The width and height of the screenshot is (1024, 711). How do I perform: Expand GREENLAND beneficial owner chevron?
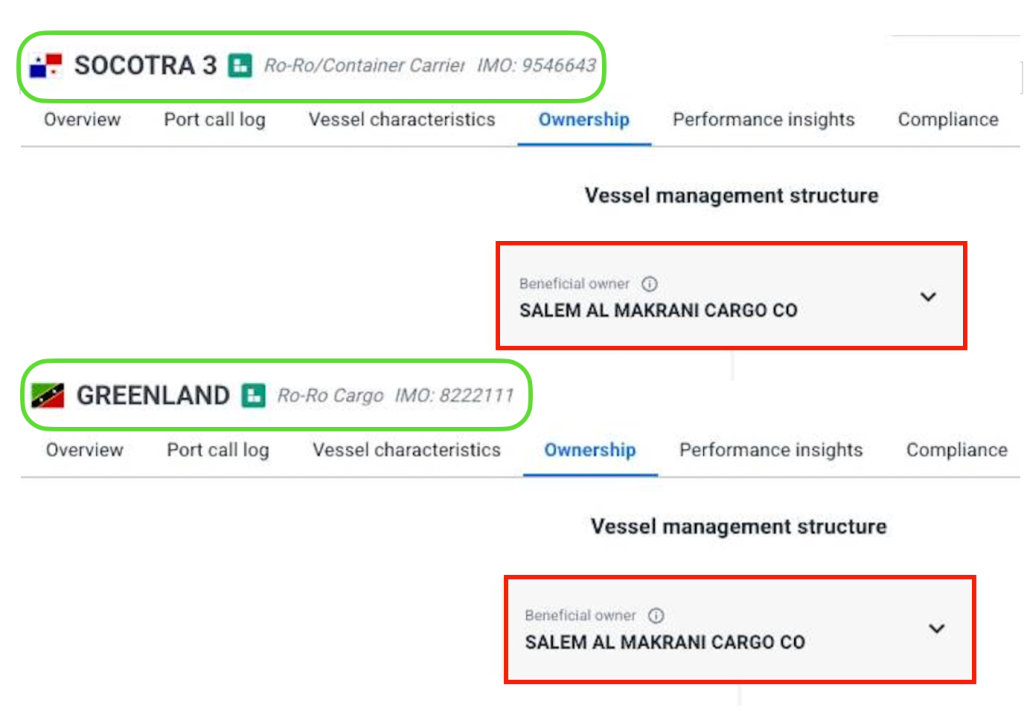pyautogui.click(x=936, y=629)
